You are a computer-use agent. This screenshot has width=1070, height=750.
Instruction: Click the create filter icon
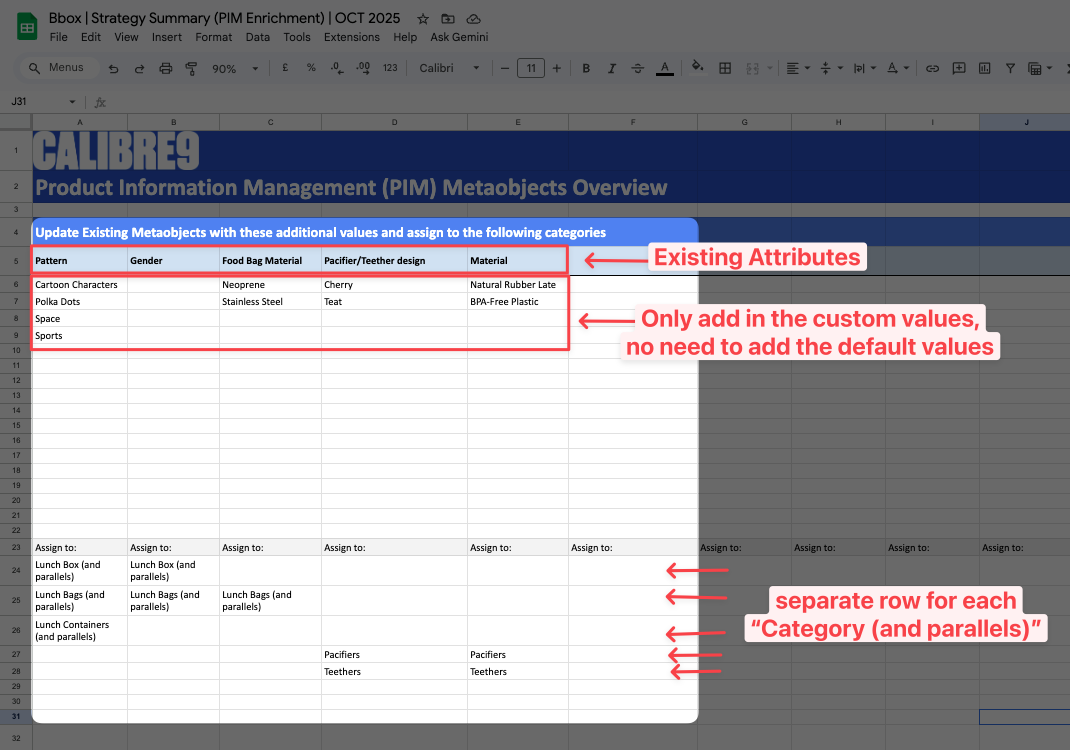tap(1010, 68)
